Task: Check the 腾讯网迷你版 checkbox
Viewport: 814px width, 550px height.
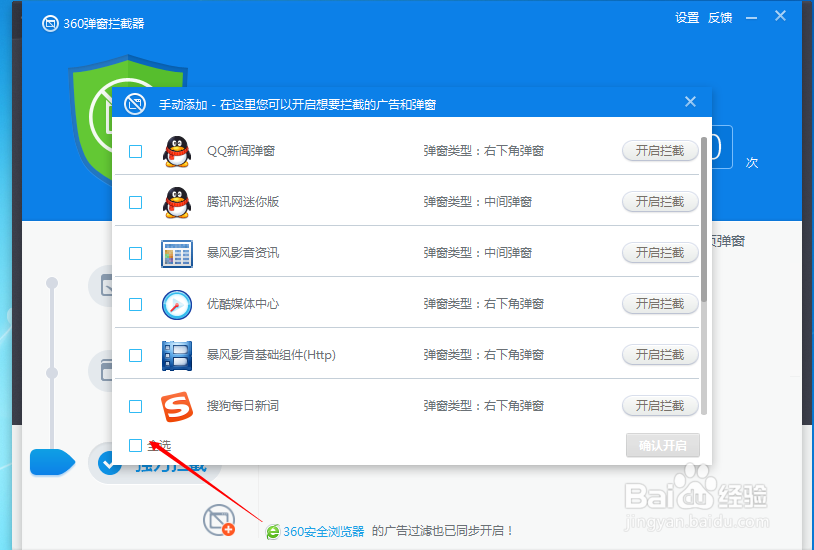Action: 135,202
